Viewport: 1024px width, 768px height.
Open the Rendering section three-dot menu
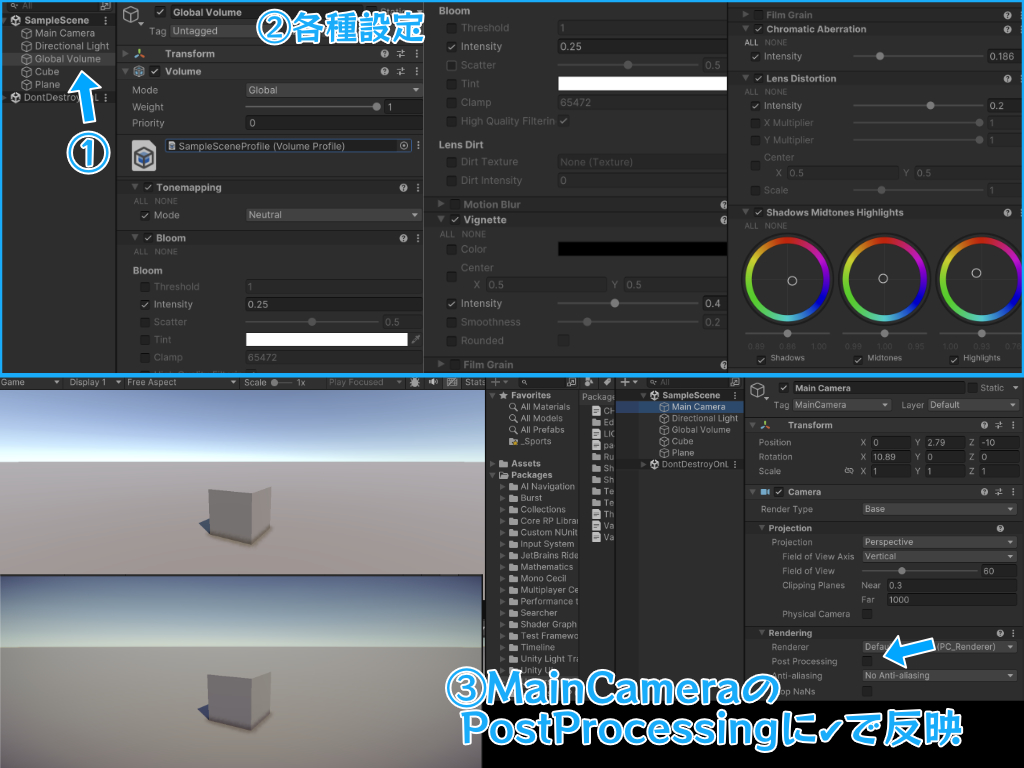tap(1013, 633)
